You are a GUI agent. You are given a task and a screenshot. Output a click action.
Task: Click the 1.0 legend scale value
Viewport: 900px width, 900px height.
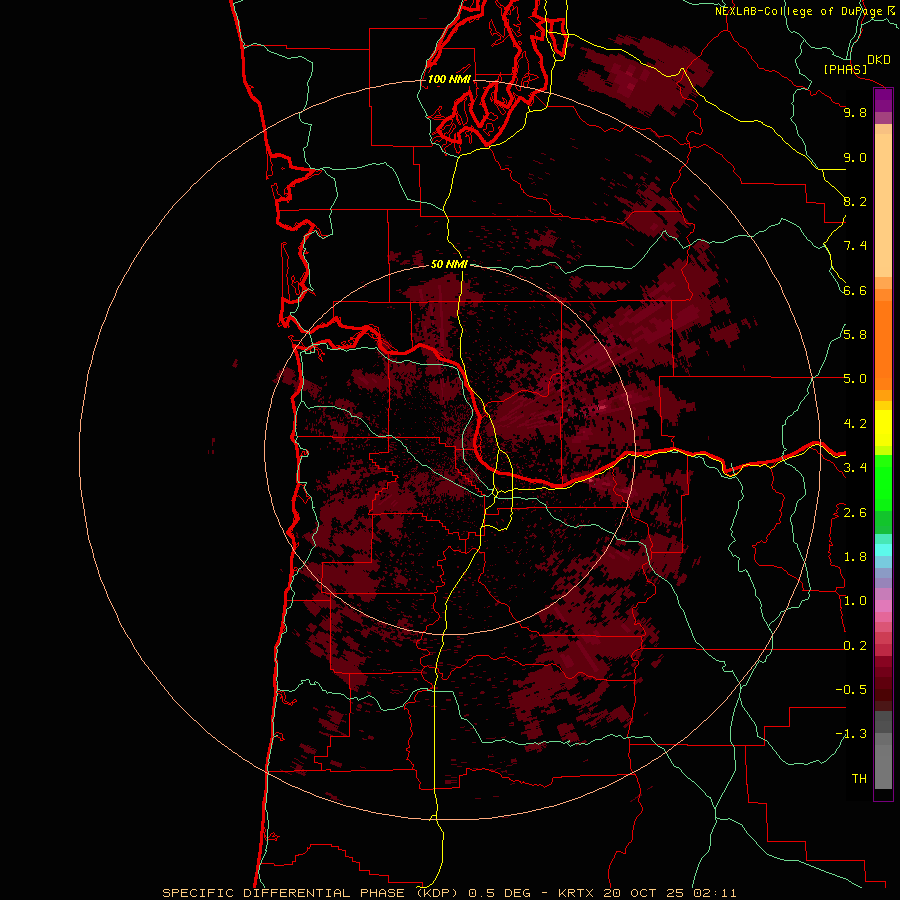tap(855, 601)
